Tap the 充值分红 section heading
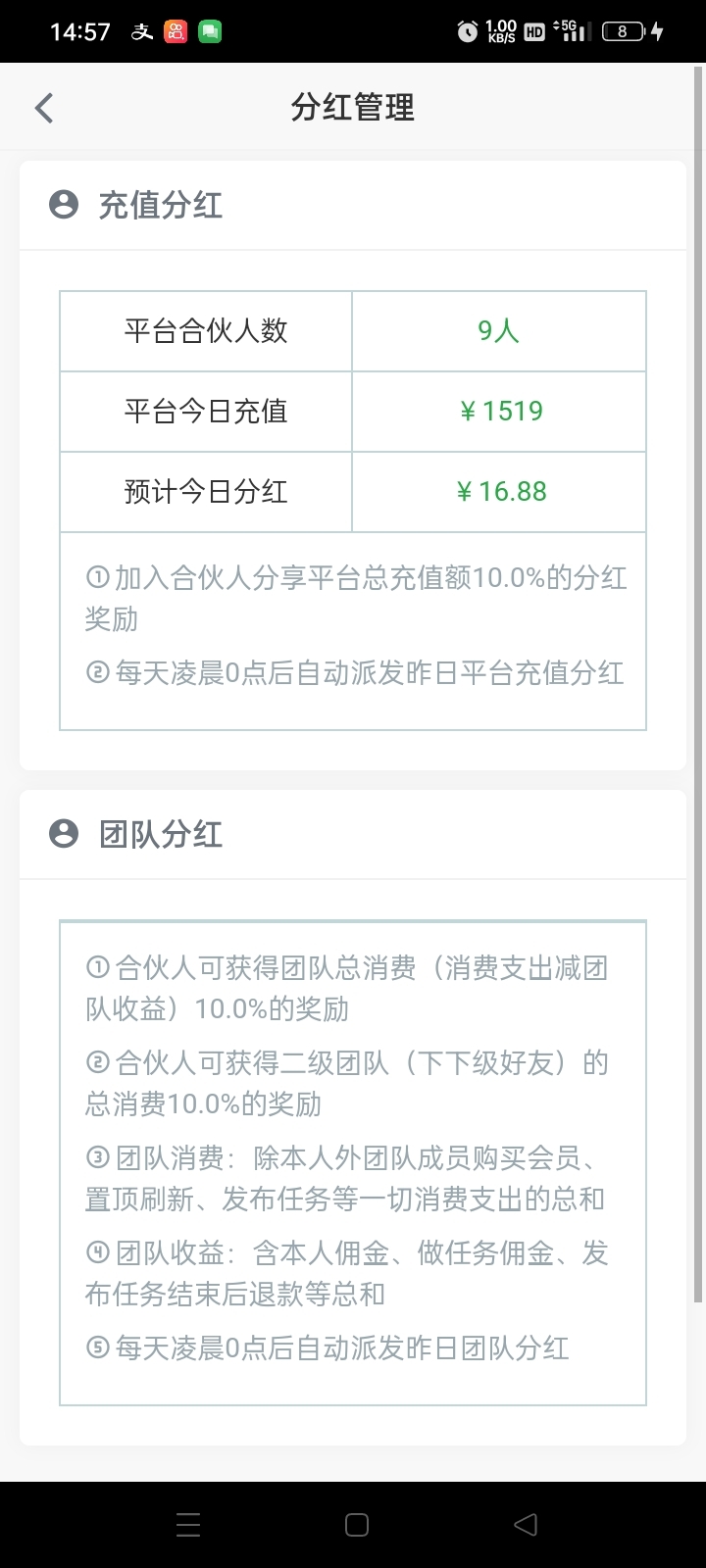Image resolution: width=706 pixels, height=1568 pixels. (161, 205)
